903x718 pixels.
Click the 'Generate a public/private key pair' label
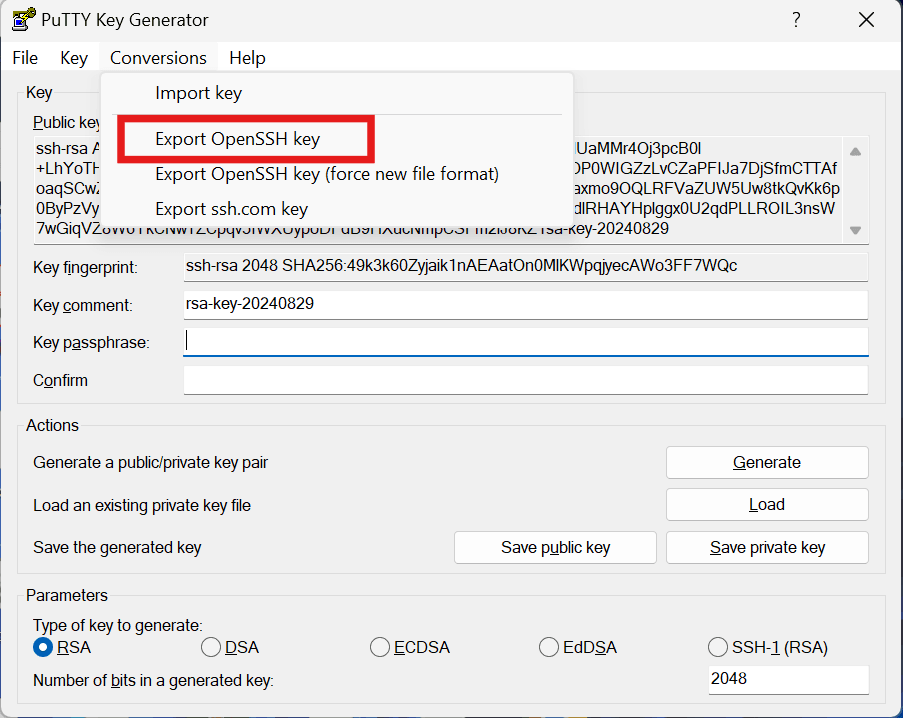(151, 463)
